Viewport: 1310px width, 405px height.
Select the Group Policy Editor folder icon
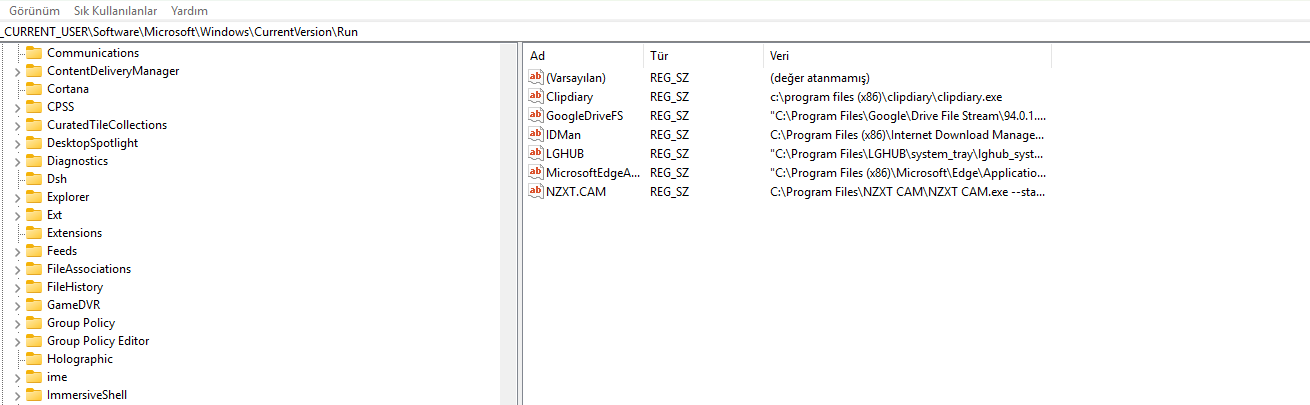[33, 341]
